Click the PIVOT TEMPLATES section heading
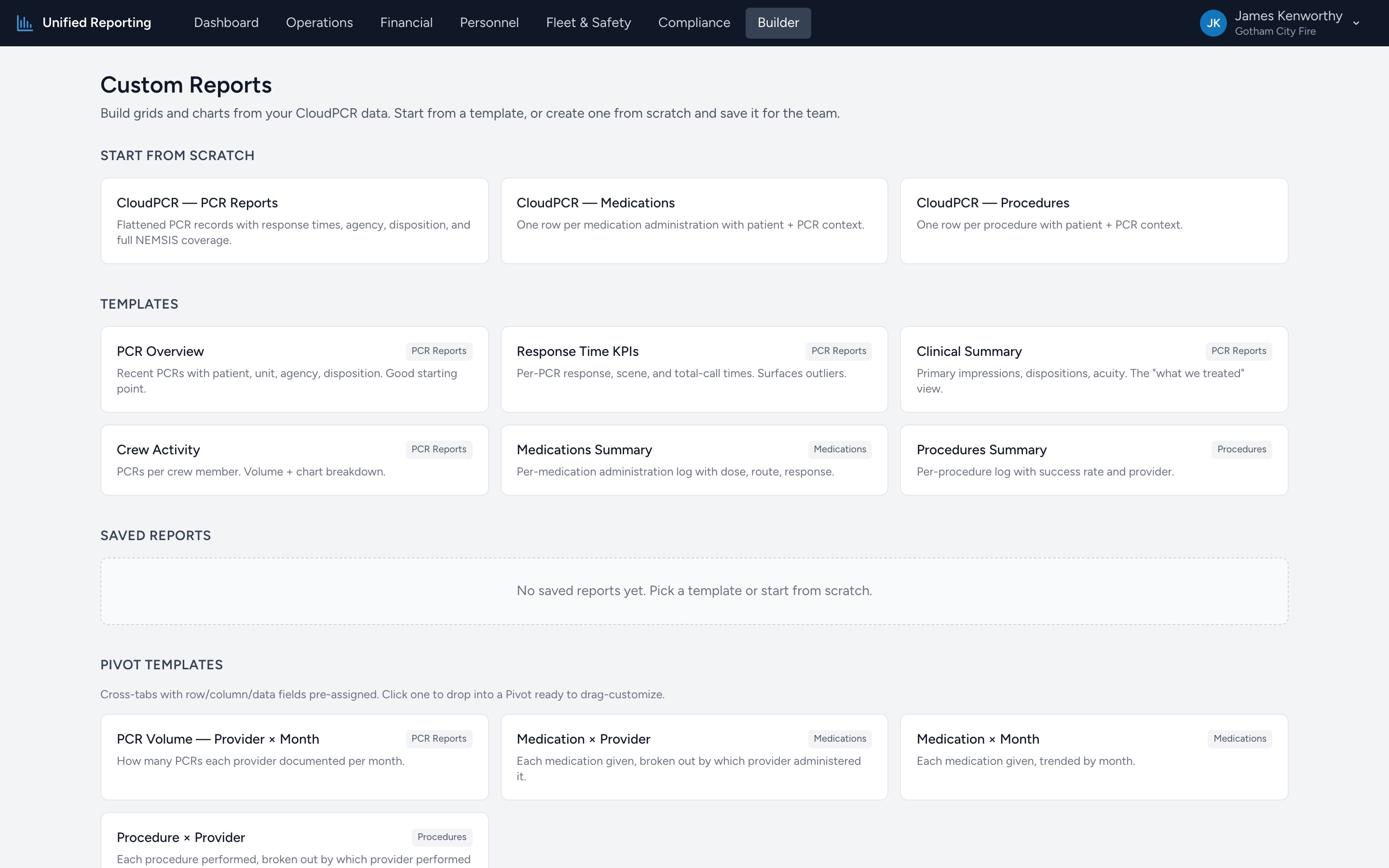Image resolution: width=1389 pixels, height=868 pixels. tap(162, 665)
